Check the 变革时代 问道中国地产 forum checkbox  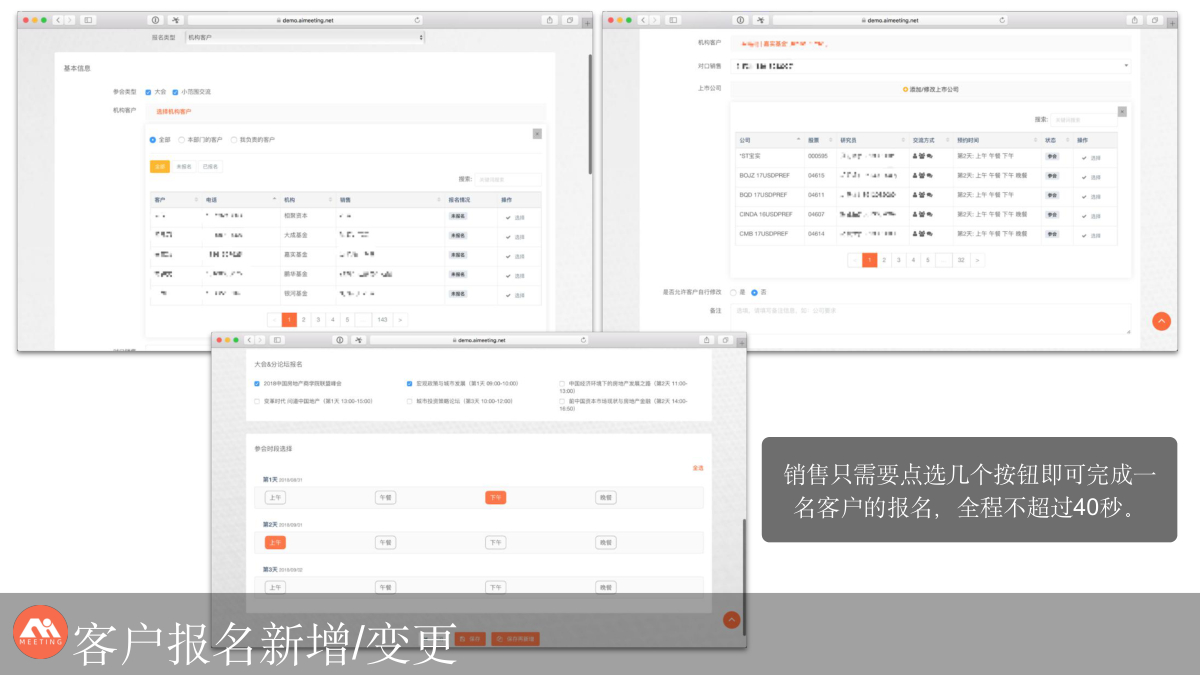257,401
